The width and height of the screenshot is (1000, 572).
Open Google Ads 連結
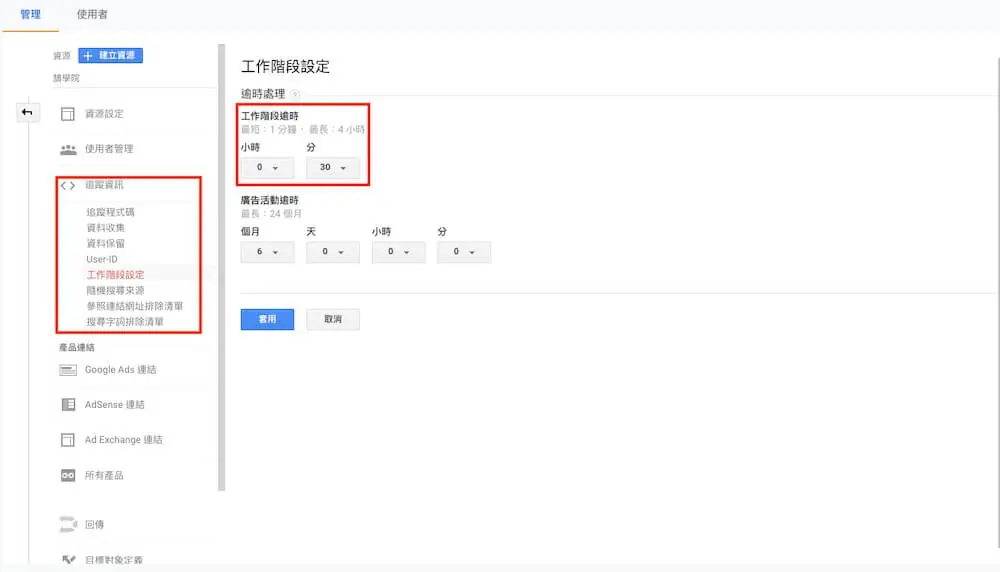coord(121,370)
